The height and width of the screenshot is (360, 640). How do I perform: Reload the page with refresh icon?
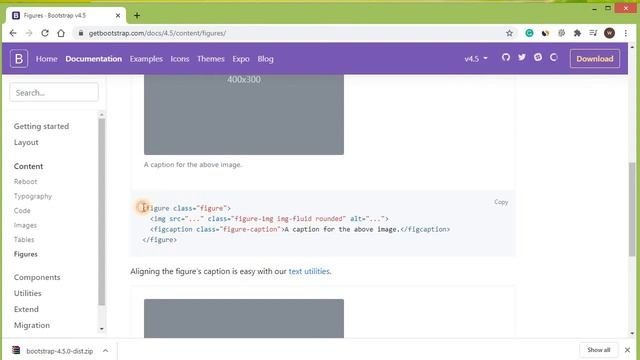(45, 33)
